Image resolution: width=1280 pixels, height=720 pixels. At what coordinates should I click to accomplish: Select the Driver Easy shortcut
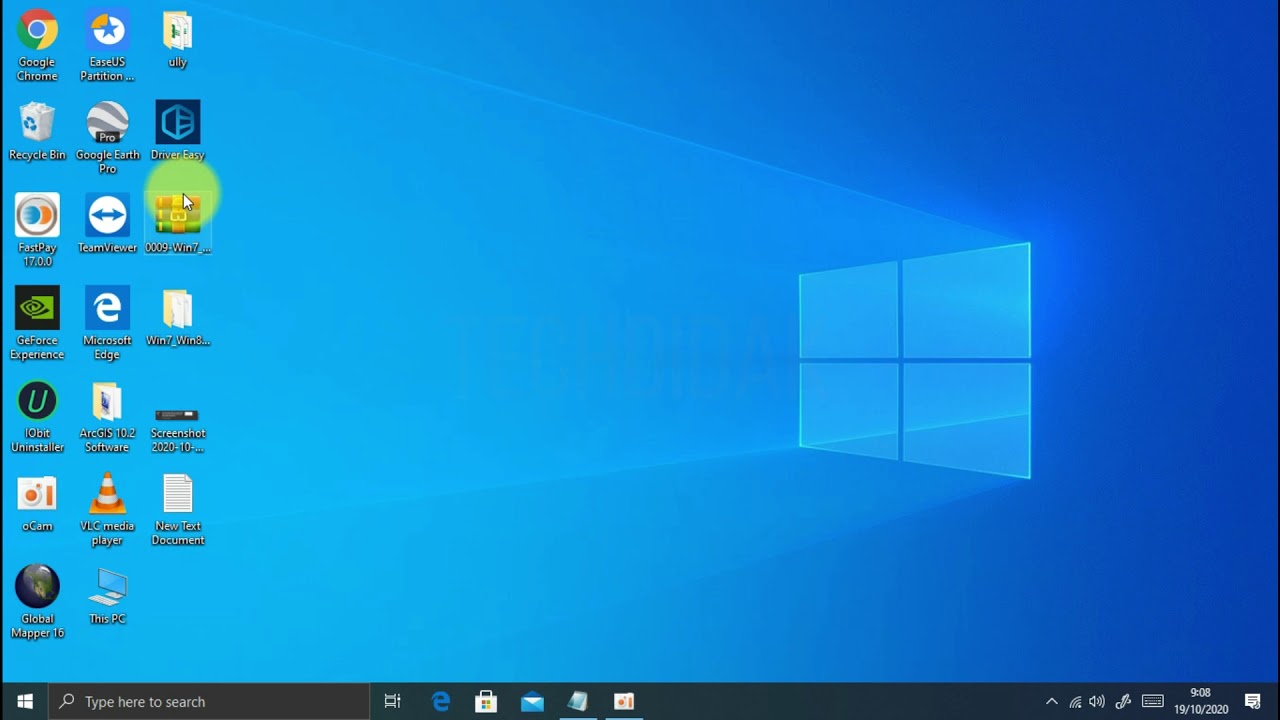click(177, 132)
